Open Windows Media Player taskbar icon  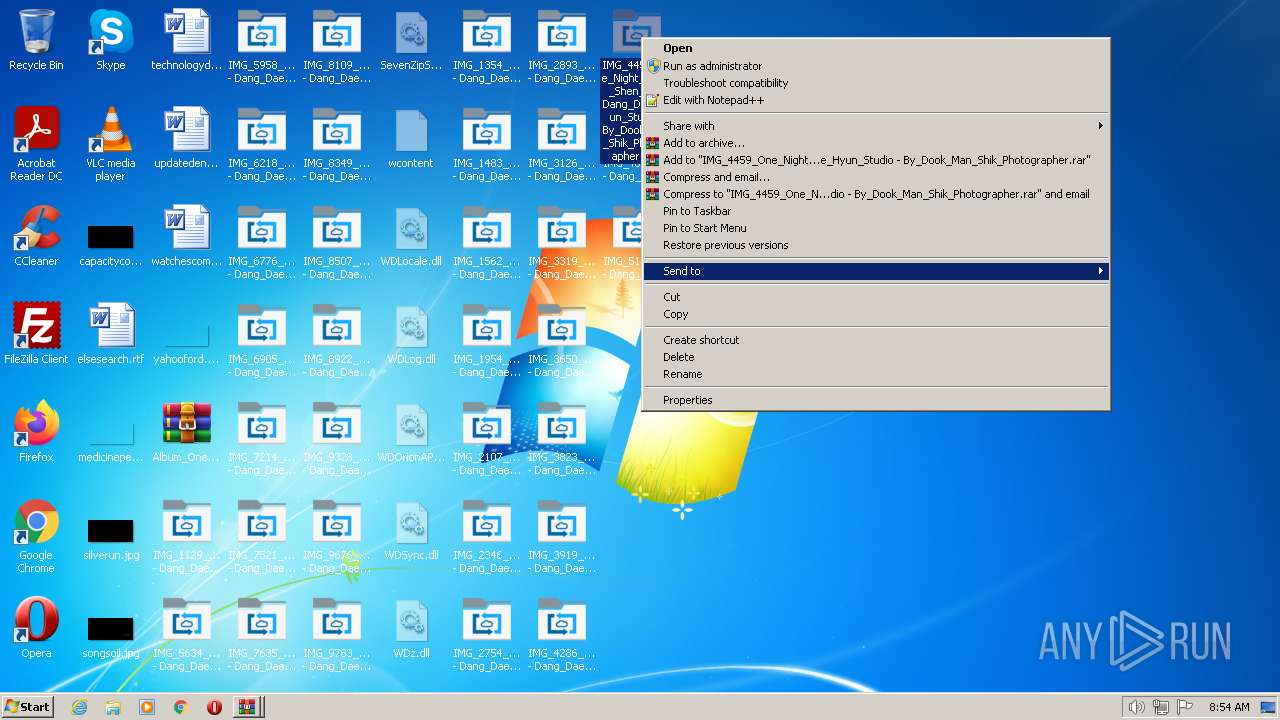[147, 707]
